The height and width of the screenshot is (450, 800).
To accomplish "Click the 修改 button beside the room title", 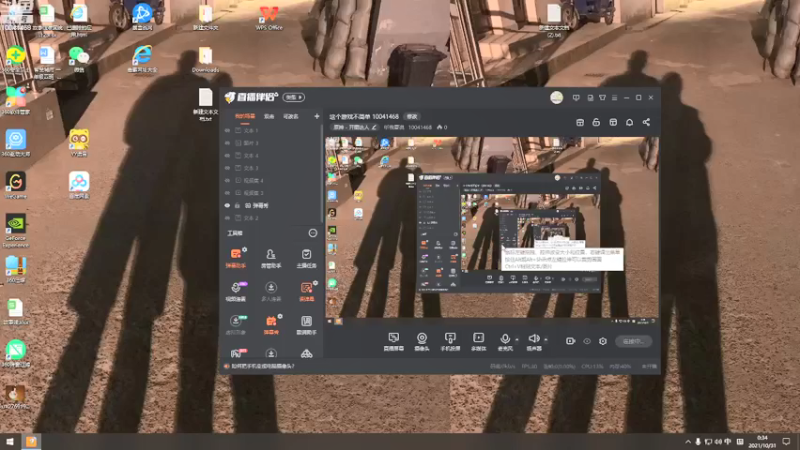I will click(412, 117).
